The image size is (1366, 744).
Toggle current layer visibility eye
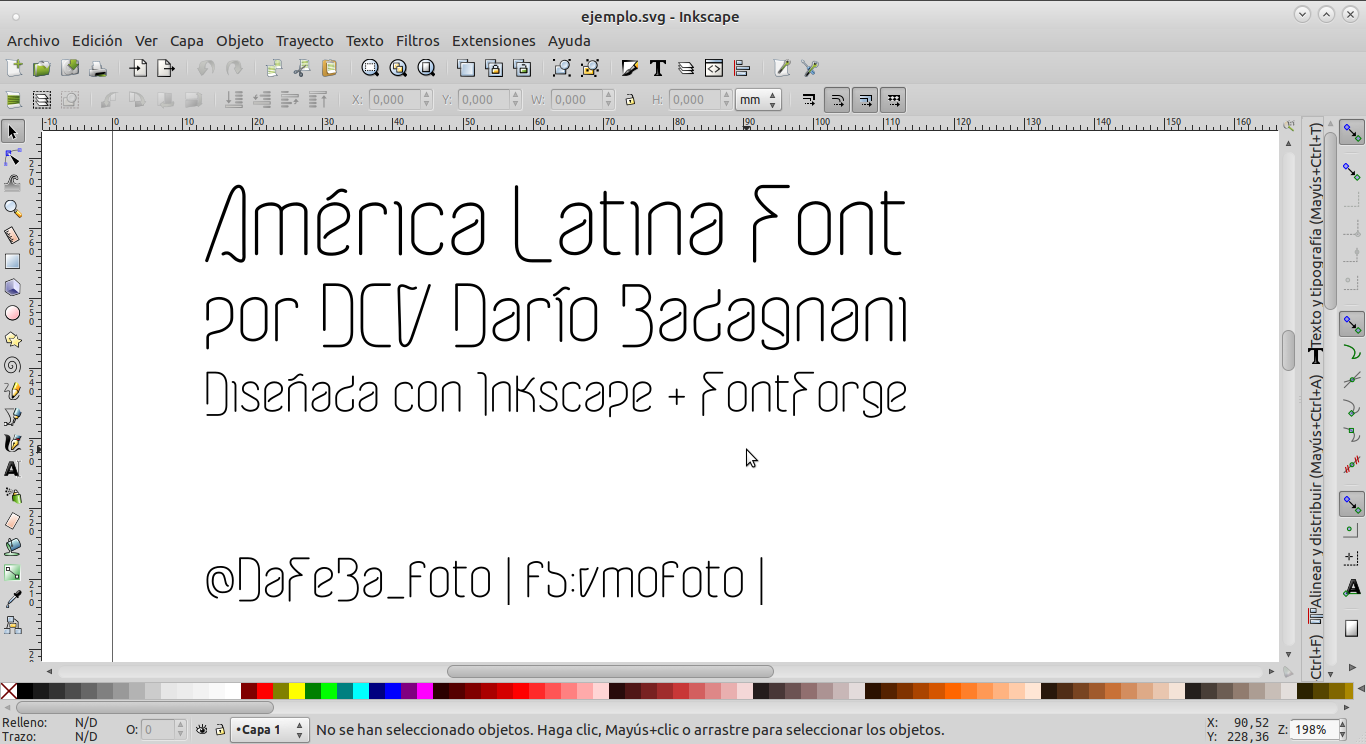(x=202, y=730)
